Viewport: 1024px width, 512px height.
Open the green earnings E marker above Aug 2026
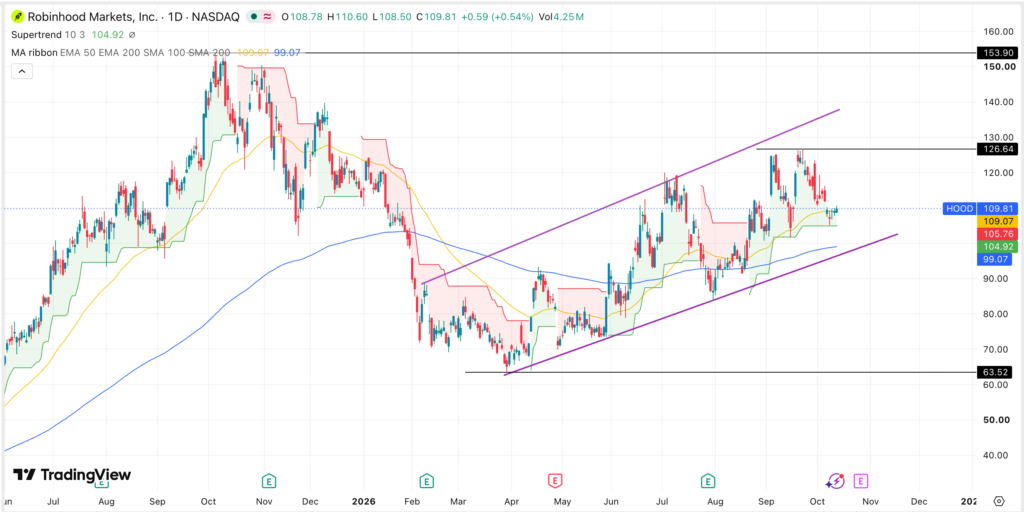click(707, 482)
